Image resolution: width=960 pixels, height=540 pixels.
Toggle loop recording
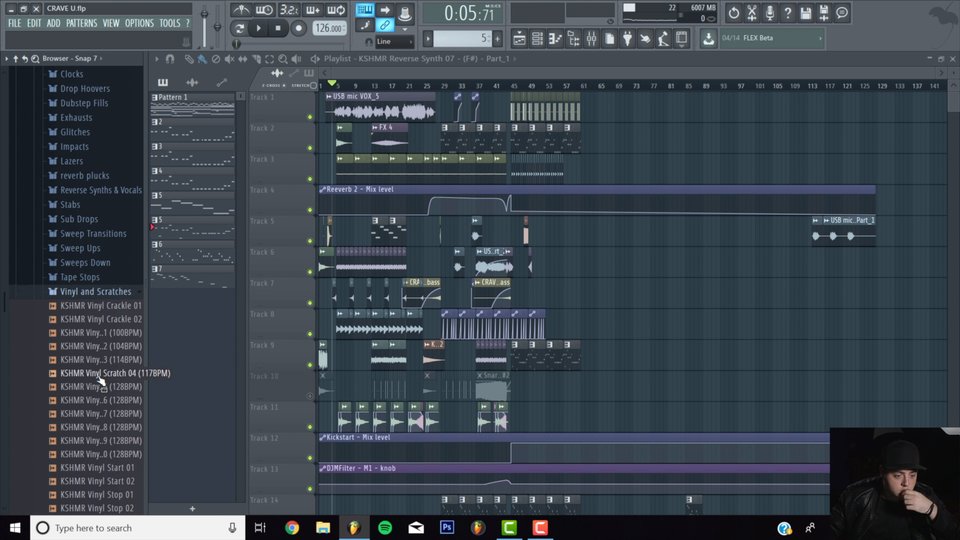pos(336,10)
